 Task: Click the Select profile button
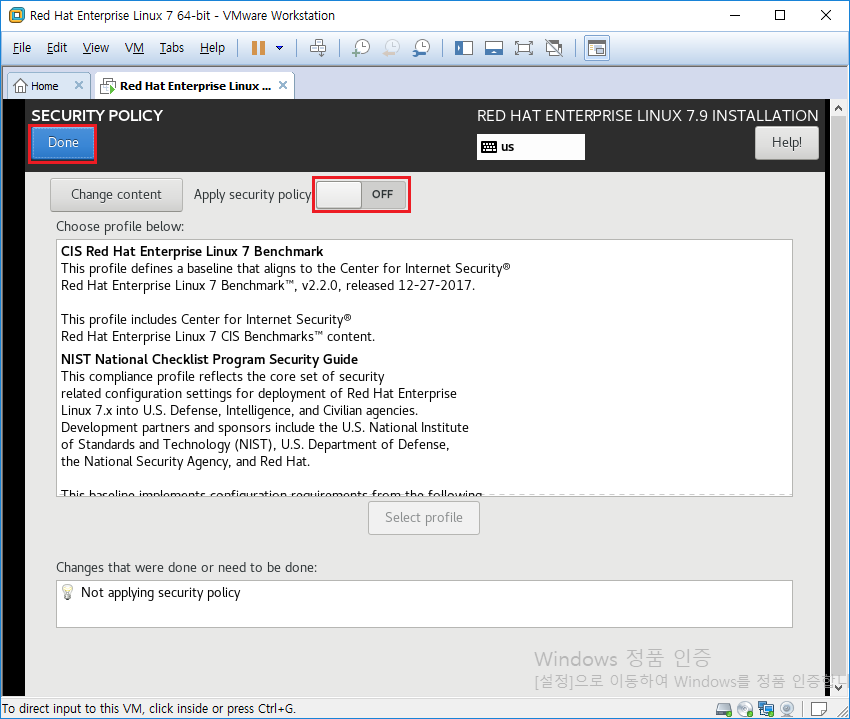pos(424,518)
